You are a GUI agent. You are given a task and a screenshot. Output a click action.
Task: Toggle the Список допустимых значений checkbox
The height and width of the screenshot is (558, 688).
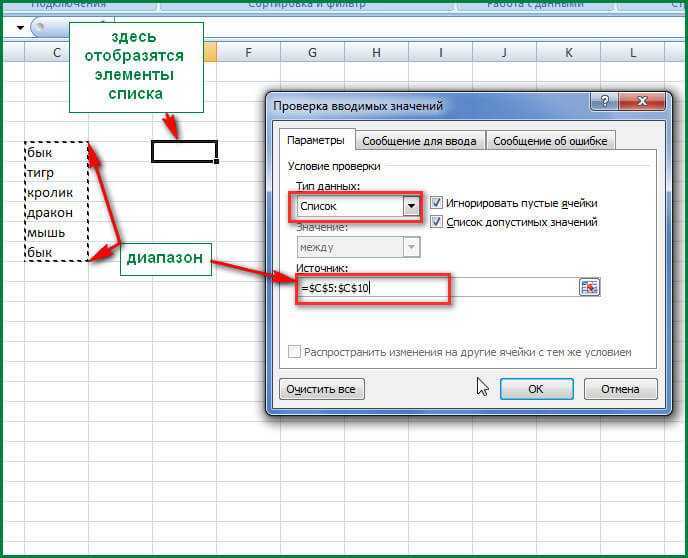pyautogui.click(x=436, y=222)
